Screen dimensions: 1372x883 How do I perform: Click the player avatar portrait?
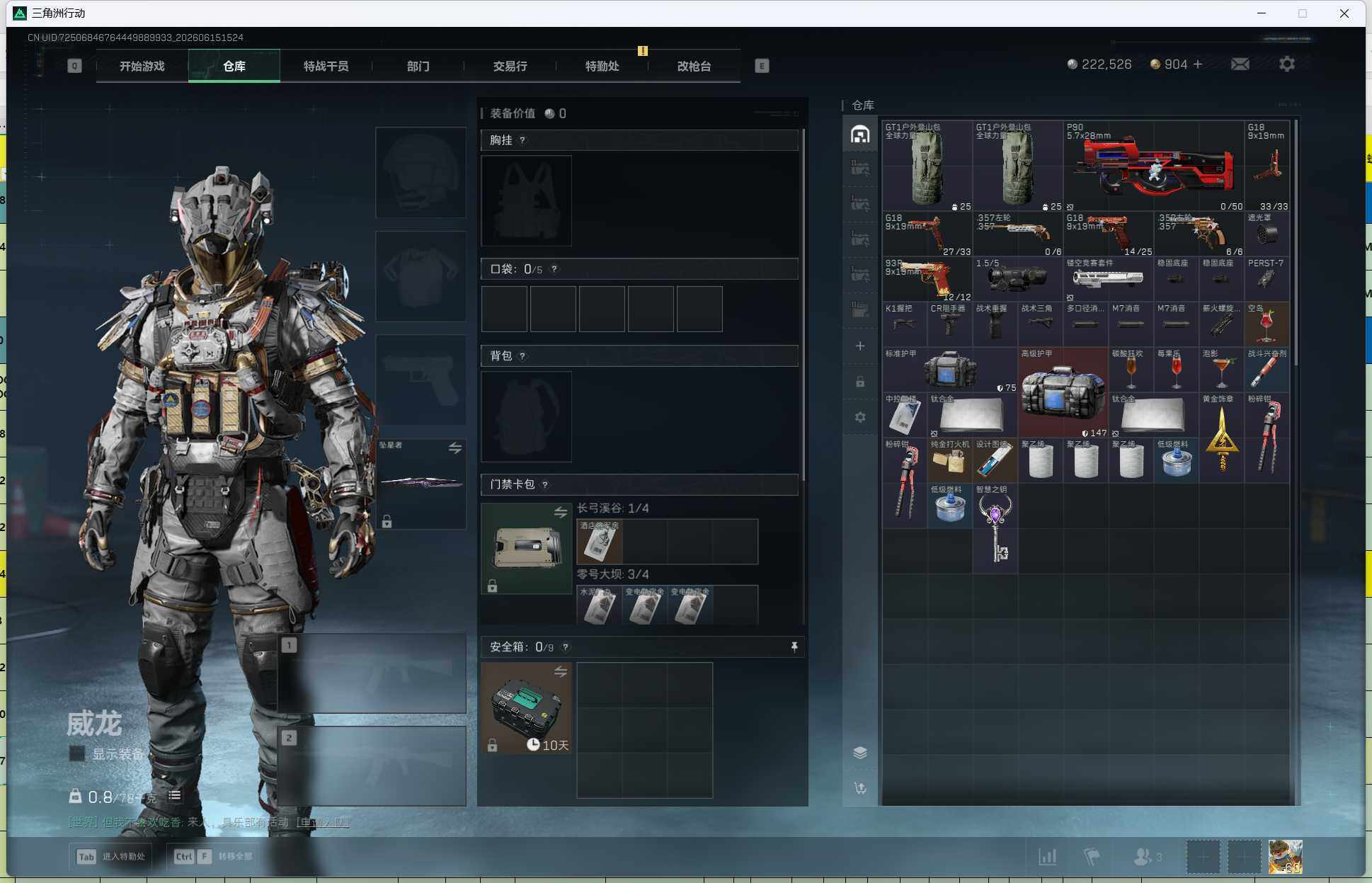point(1286,857)
